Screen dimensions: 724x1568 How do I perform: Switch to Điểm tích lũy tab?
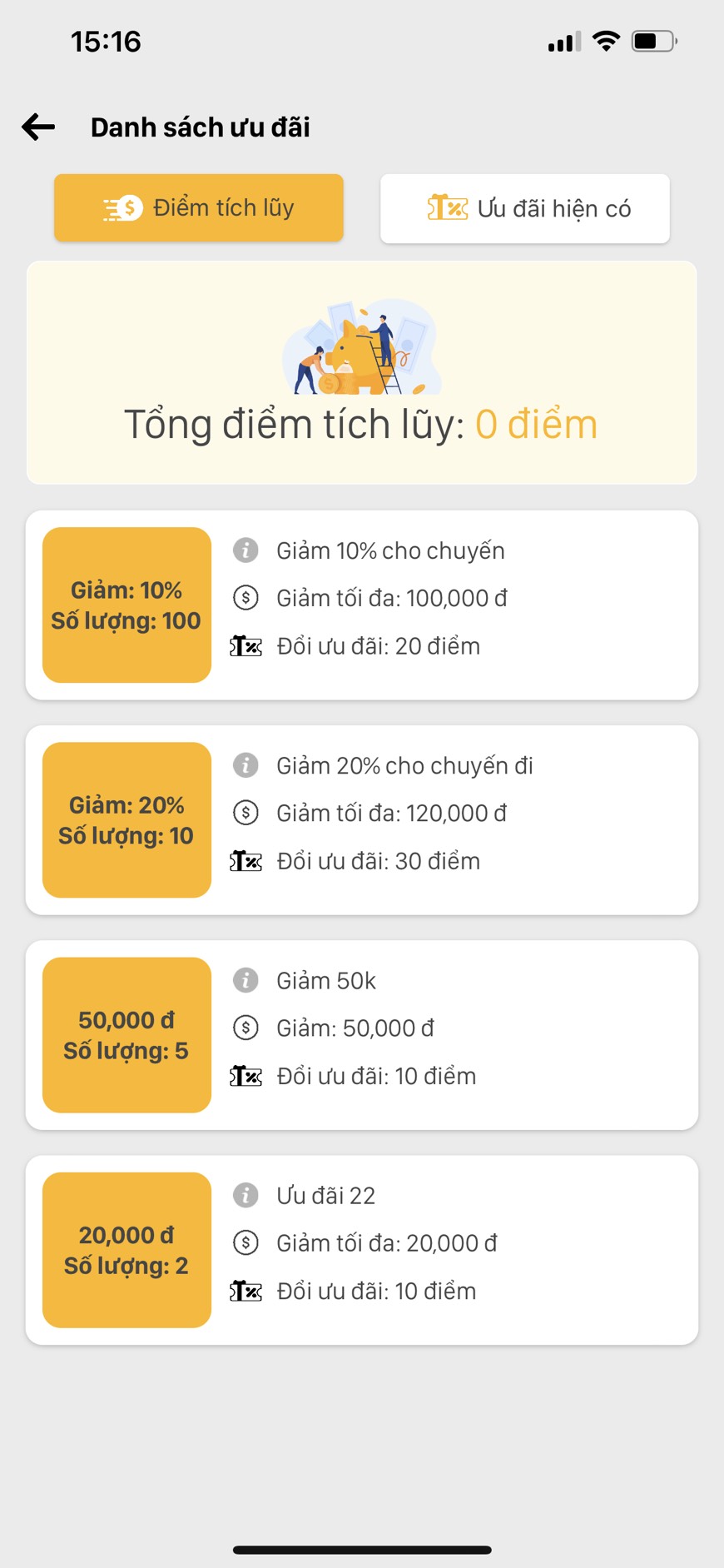[199, 208]
